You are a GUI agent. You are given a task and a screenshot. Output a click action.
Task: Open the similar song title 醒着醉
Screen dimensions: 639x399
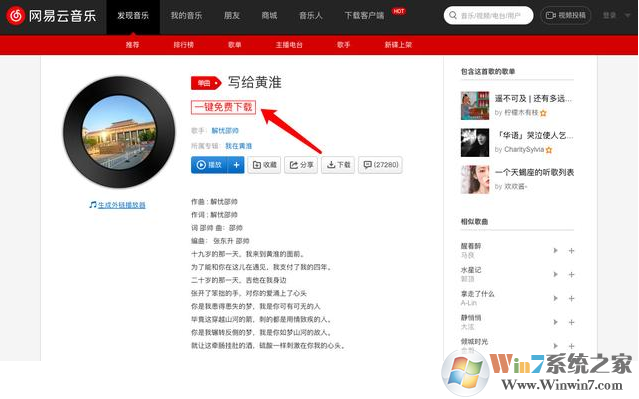471,246
